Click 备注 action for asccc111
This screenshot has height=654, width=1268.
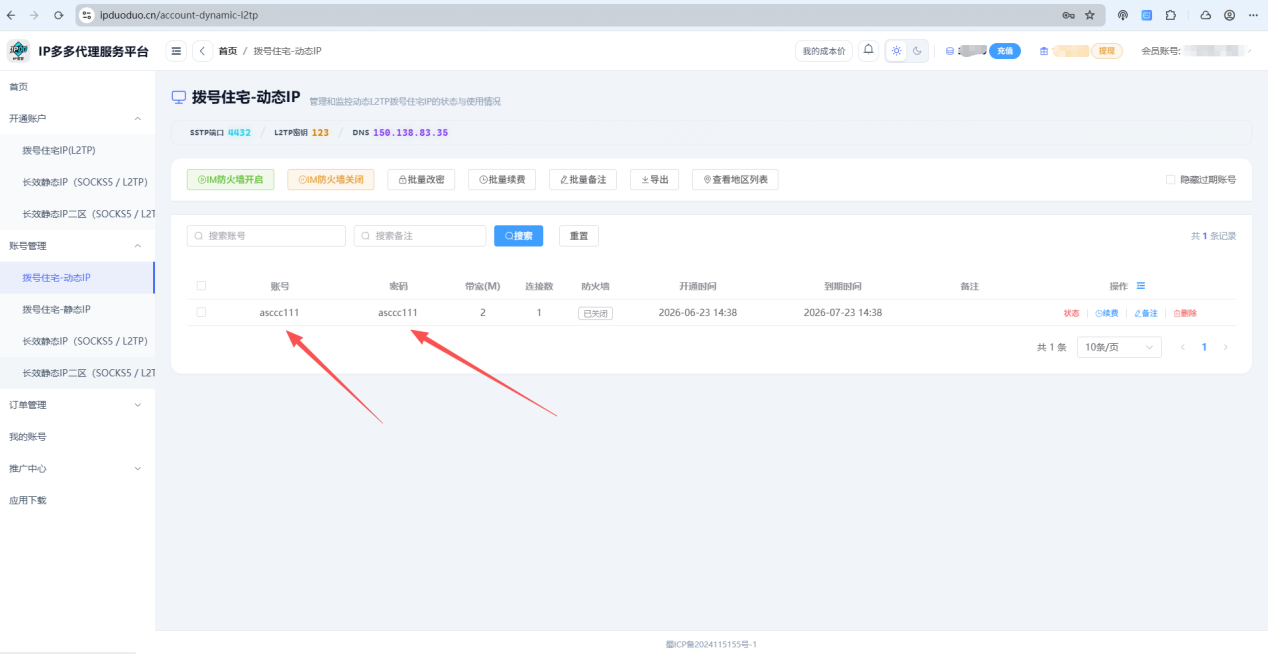[1146, 313]
